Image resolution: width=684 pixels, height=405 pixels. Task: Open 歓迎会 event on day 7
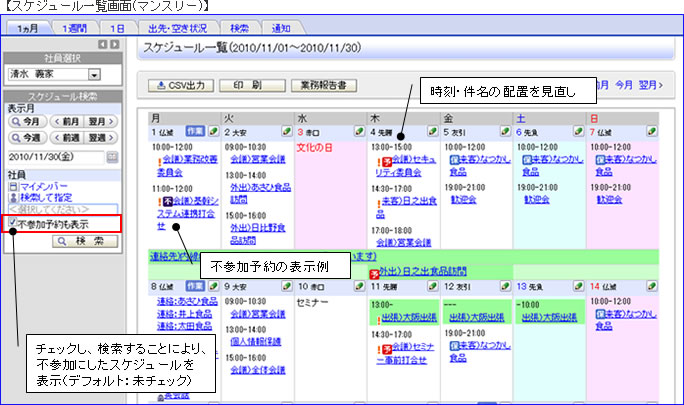[609, 199]
